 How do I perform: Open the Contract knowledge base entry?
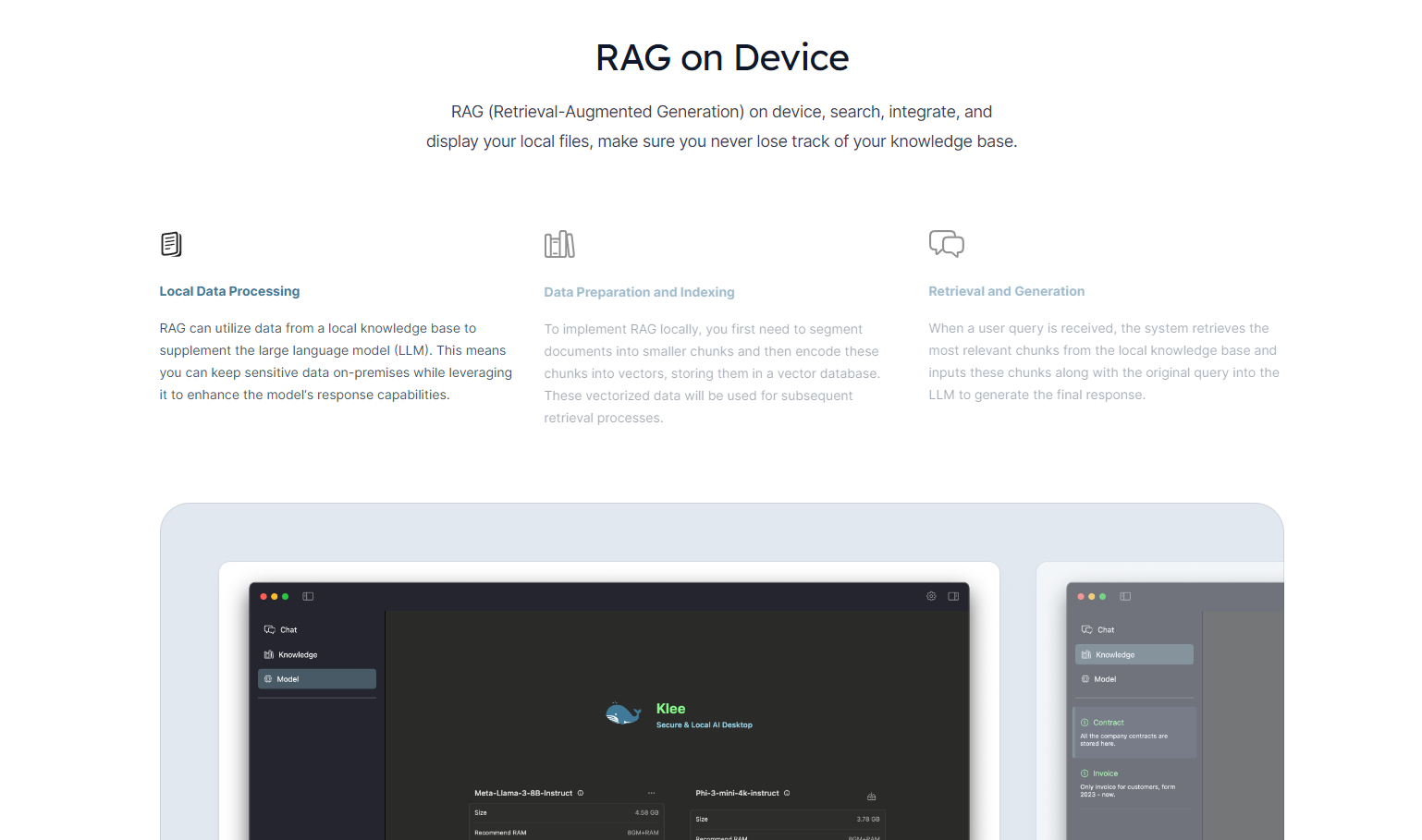(x=1134, y=732)
